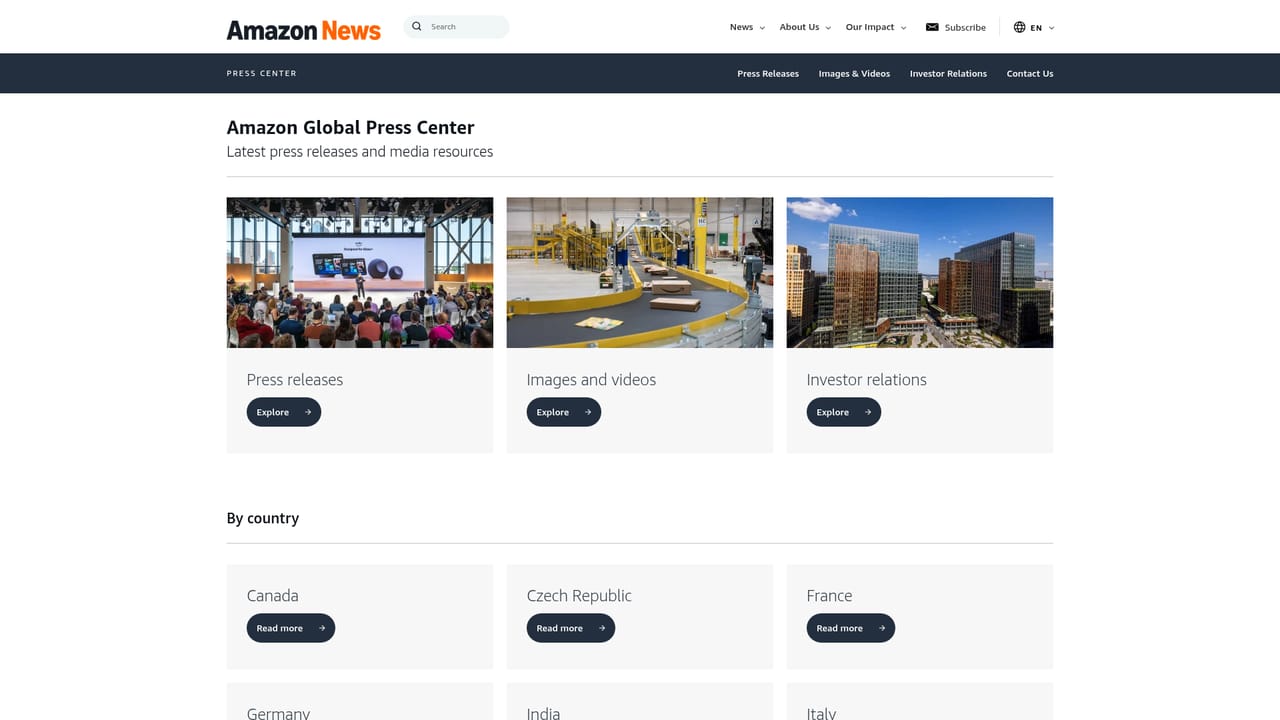1280x720 pixels.
Task: Click the arrow in Canada Read more button
Action: point(322,628)
